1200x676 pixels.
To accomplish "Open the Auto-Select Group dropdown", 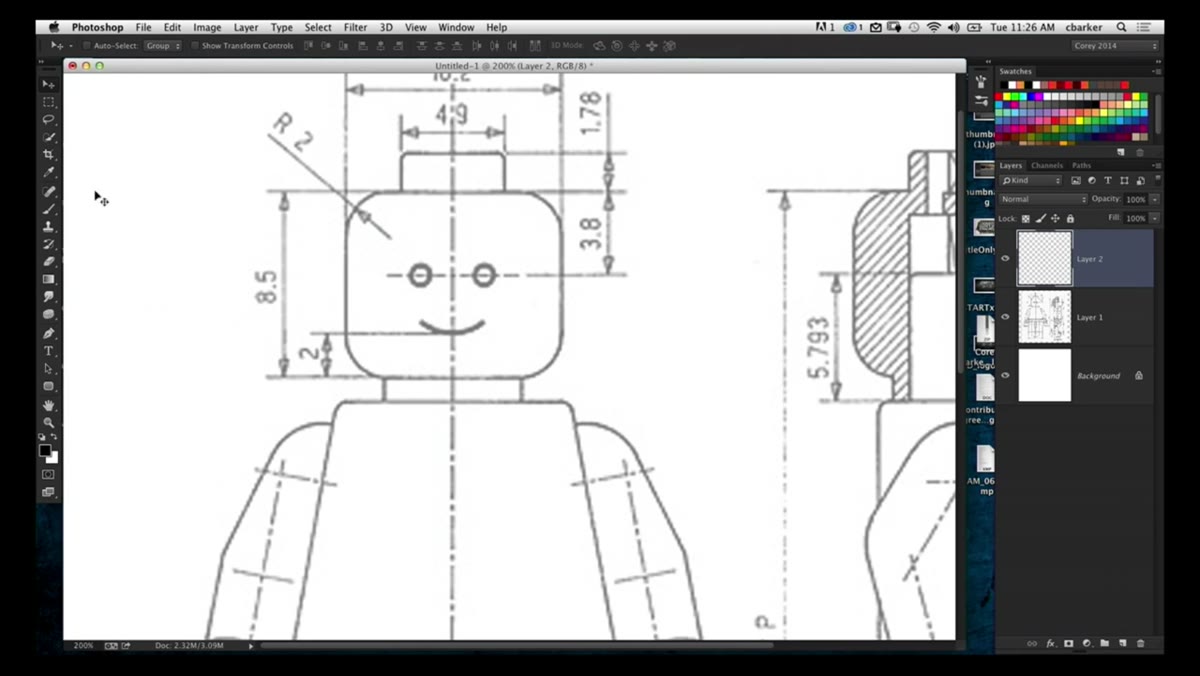I will pyautogui.click(x=163, y=46).
